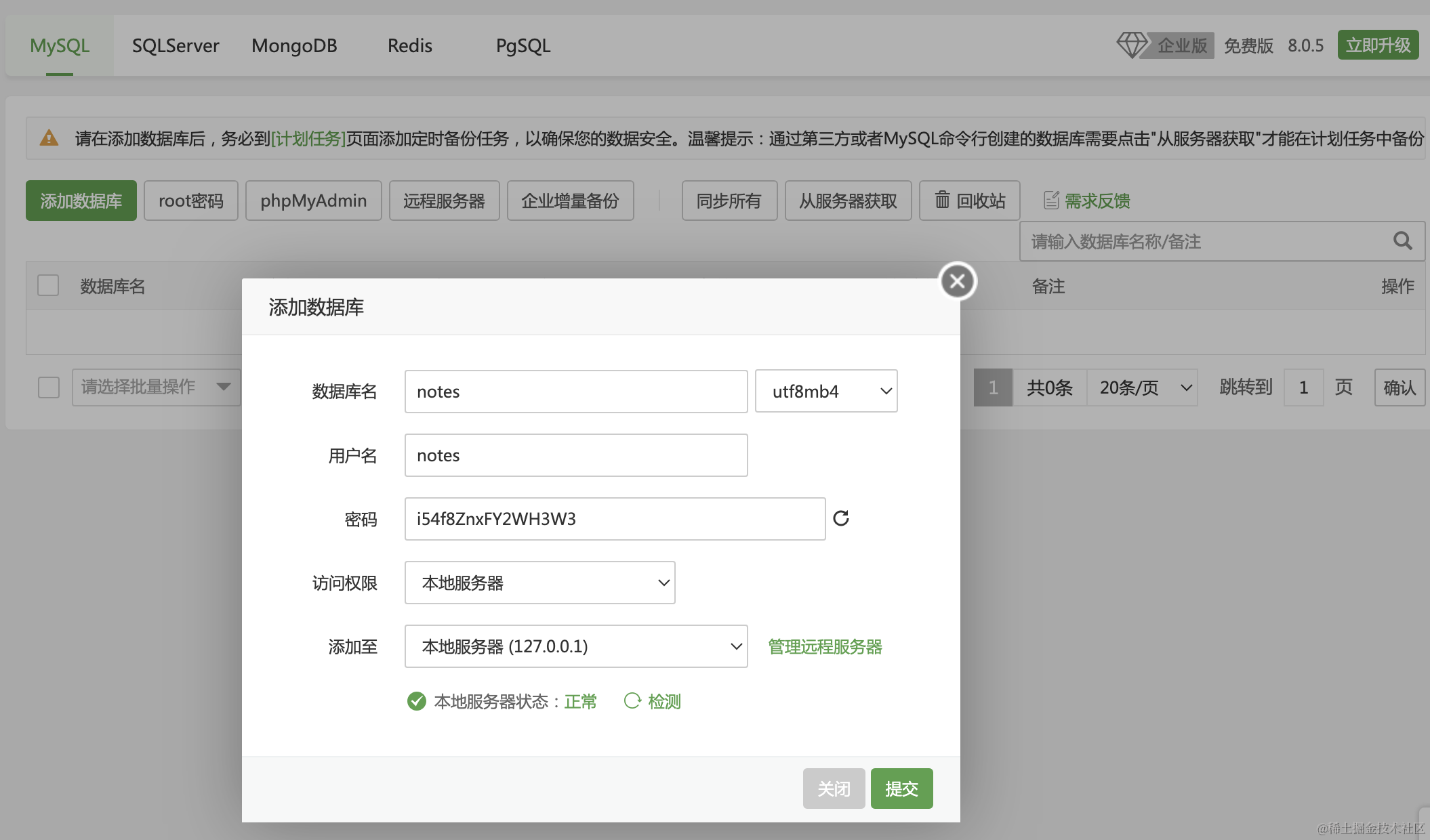Switch to the MongoDB tab
Viewport: 1430px width, 840px height.
click(x=294, y=45)
